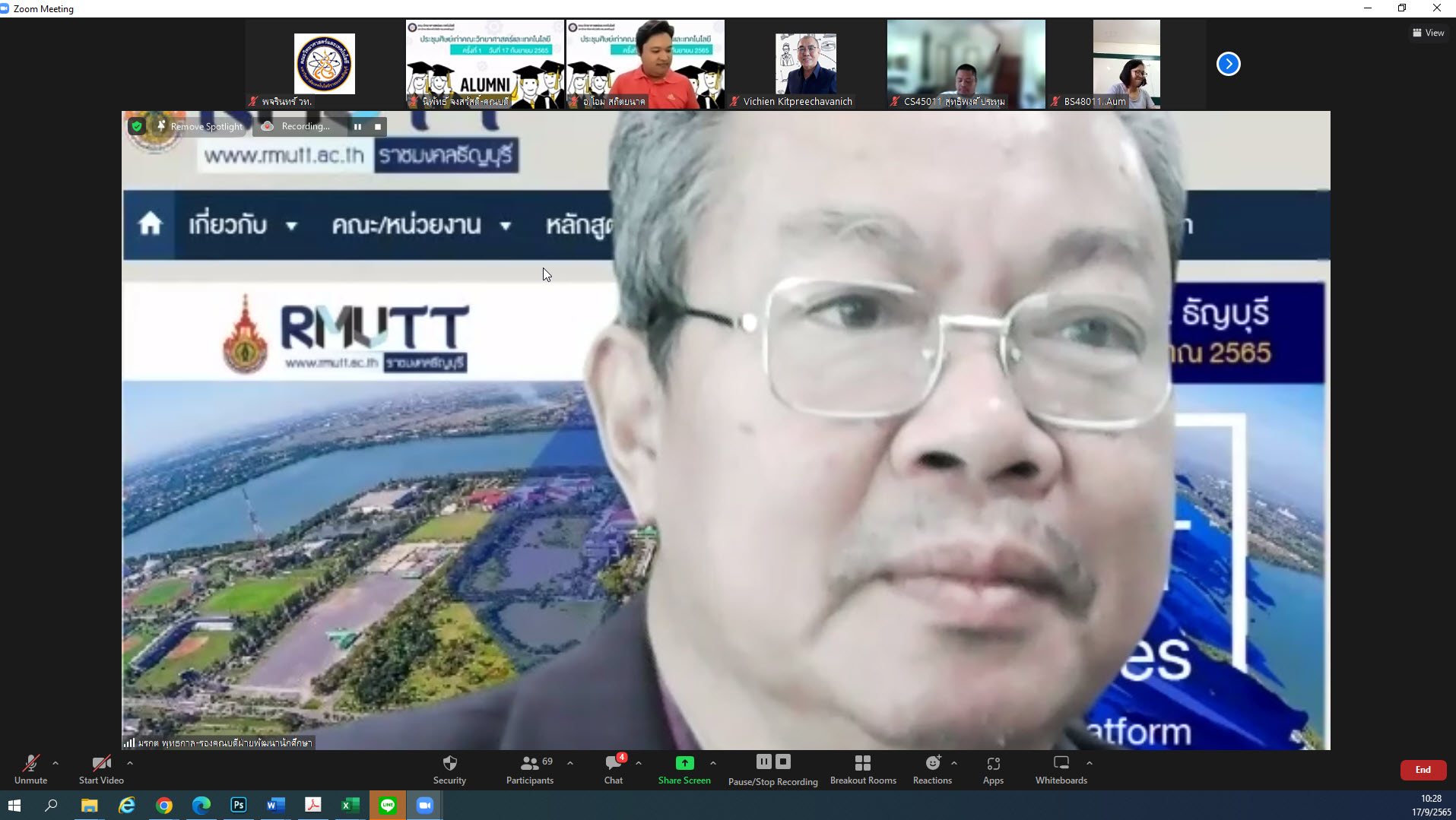The height and width of the screenshot is (820, 1456).
Task: Open the Reactions menu
Action: point(932,769)
